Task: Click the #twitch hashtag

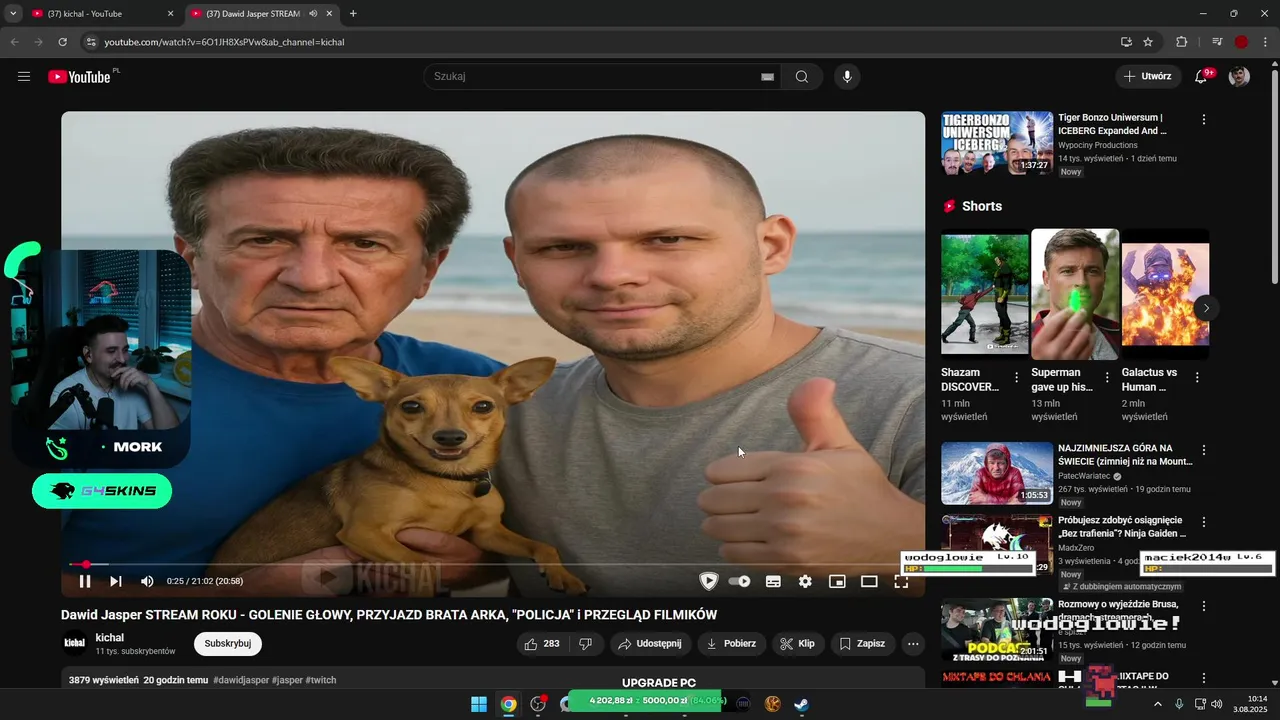Action: 320,680
